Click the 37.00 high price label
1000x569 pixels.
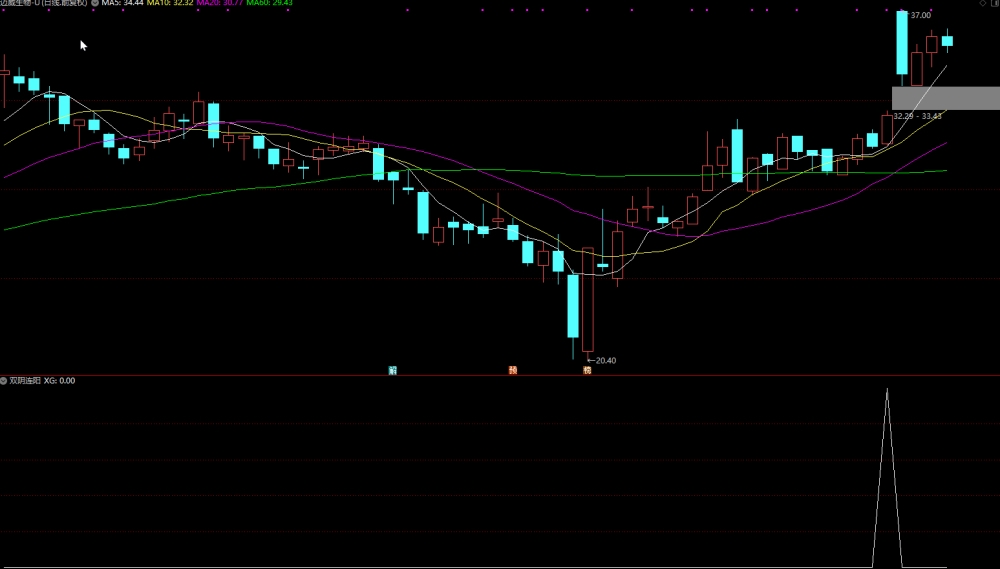coord(920,15)
